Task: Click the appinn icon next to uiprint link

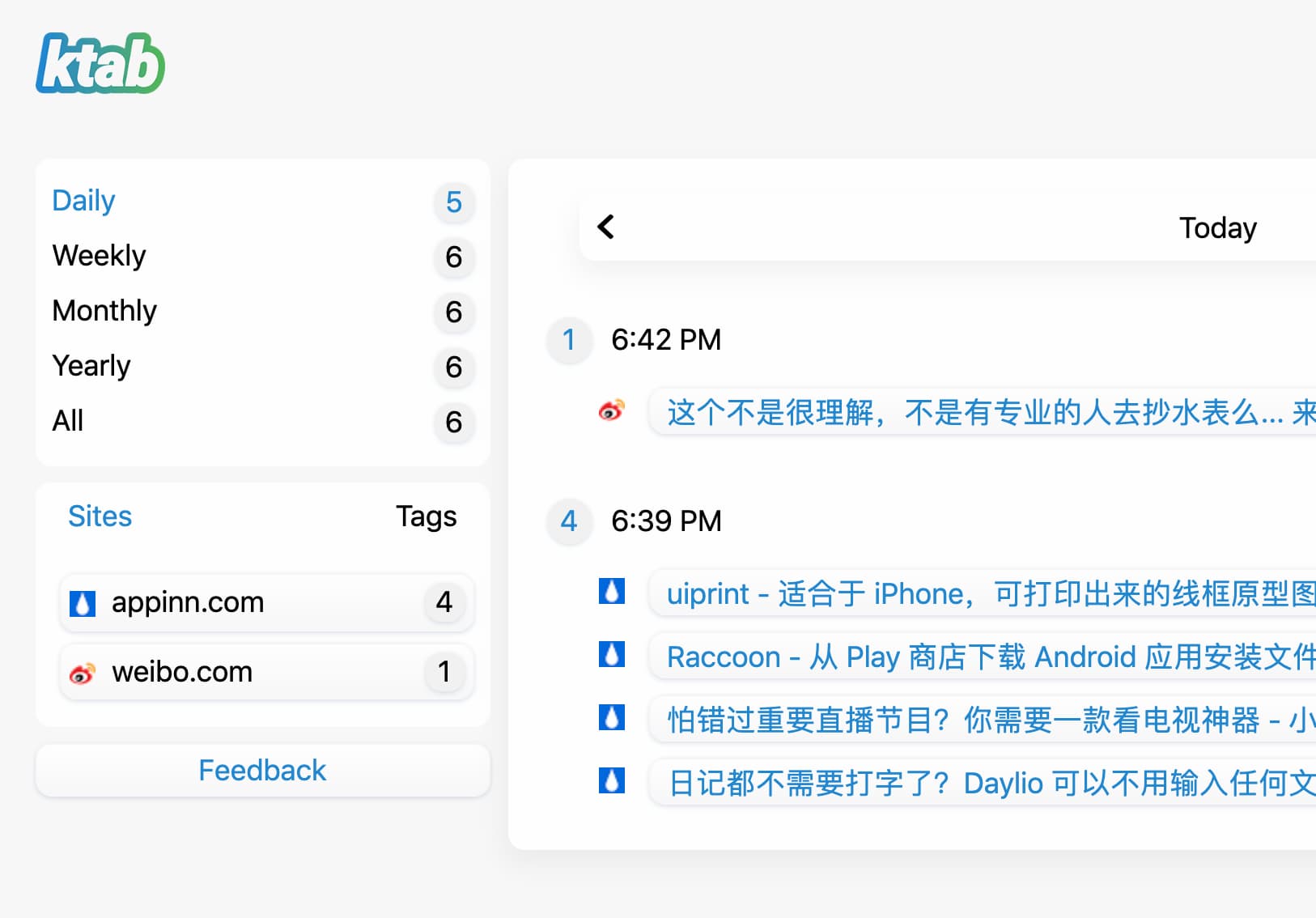Action: [x=612, y=592]
